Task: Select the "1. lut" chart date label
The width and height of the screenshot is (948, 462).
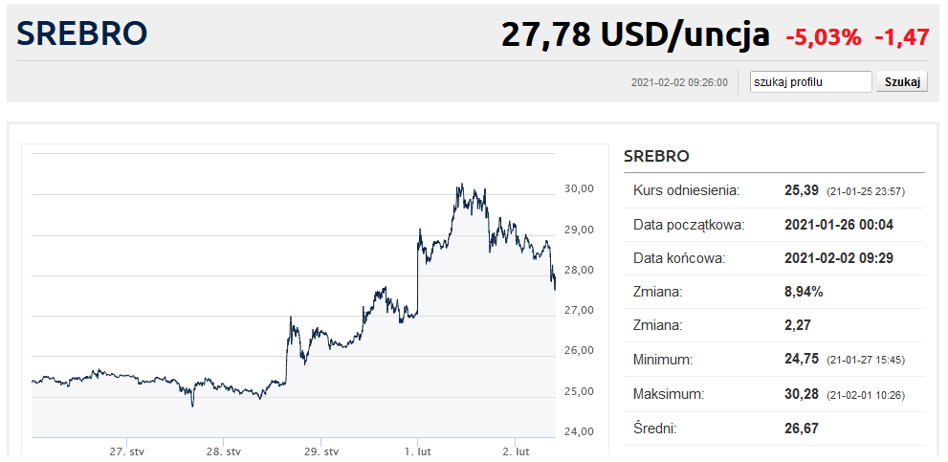Action: 417,452
